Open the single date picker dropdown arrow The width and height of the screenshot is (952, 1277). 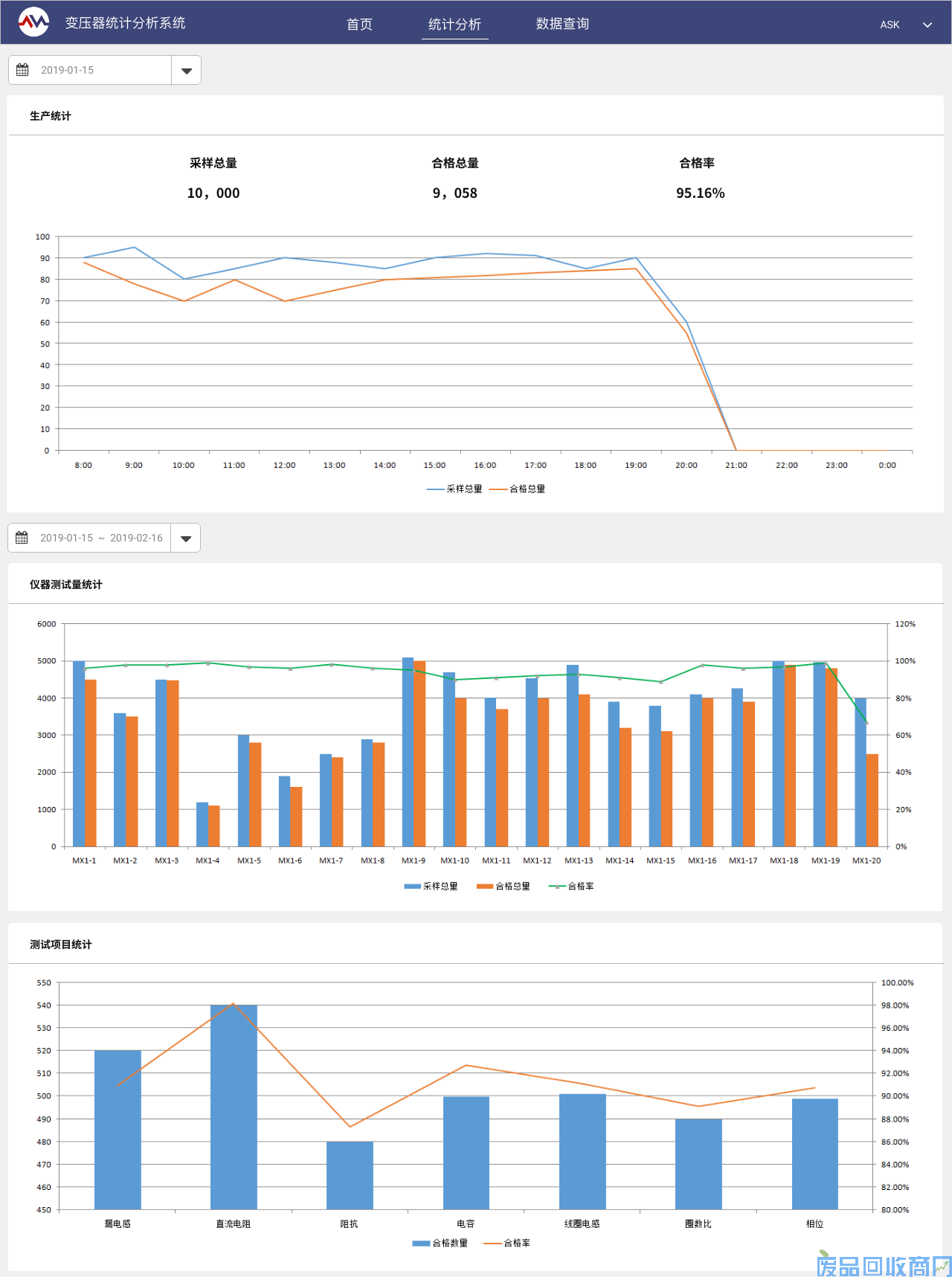[x=187, y=71]
